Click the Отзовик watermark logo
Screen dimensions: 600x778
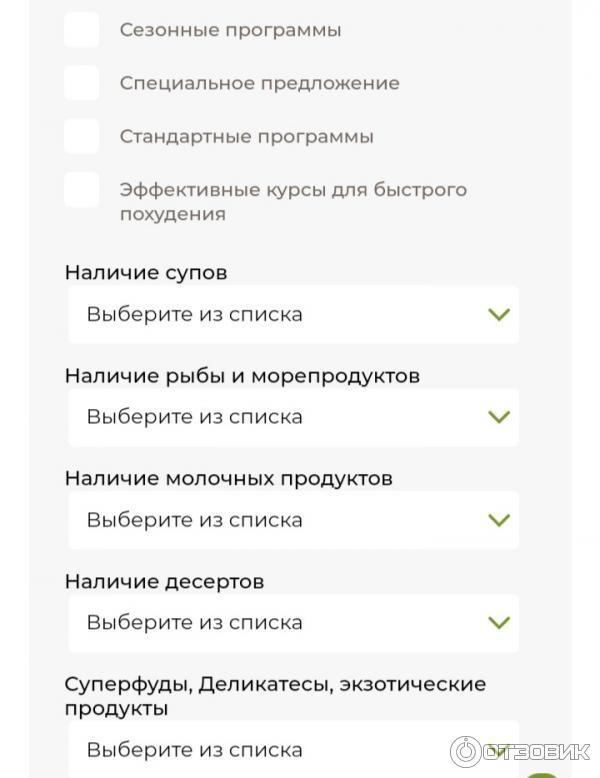(520, 752)
